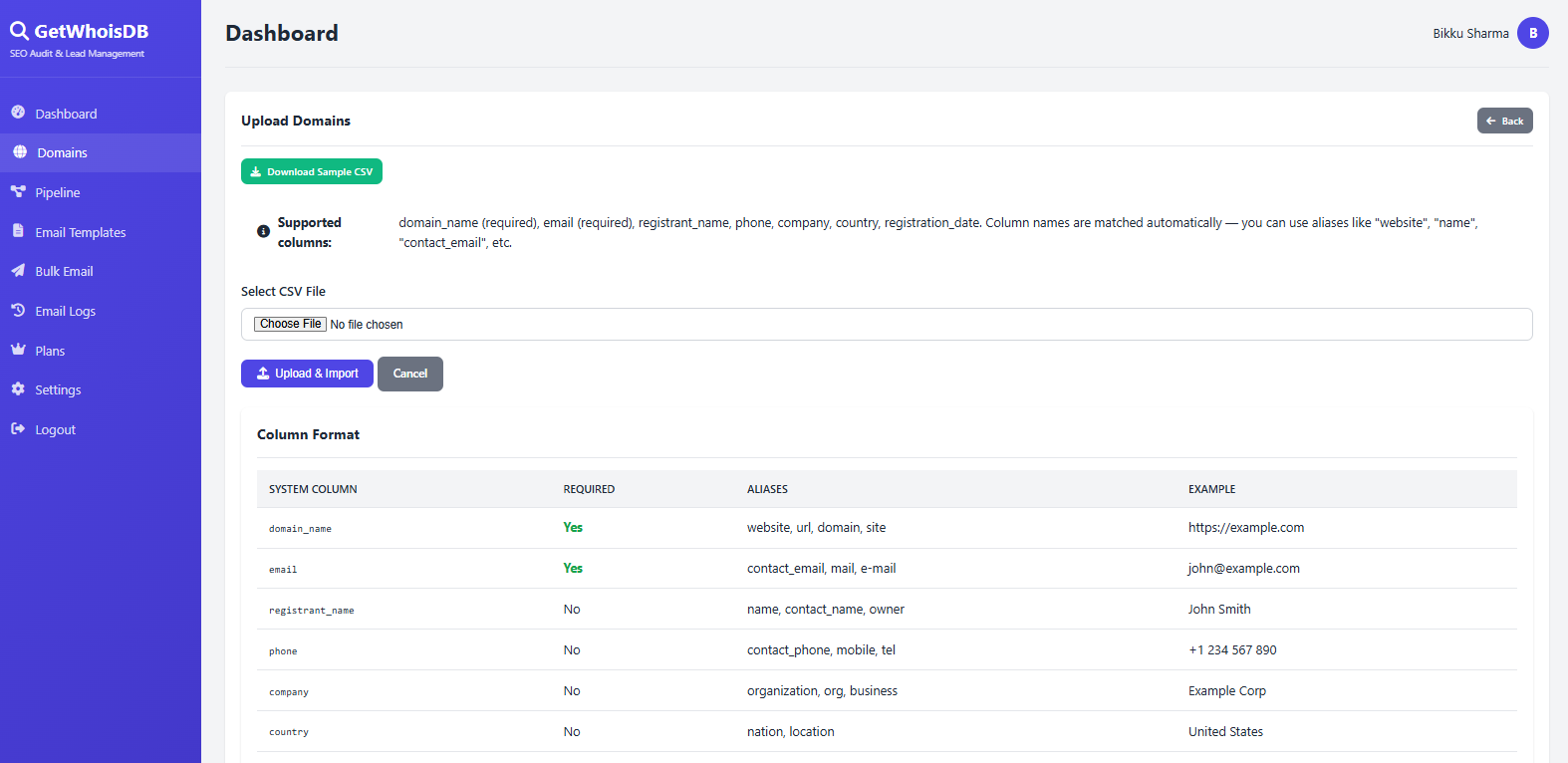
Task: Click the phone system column cell
Action: [x=283, y=651]
